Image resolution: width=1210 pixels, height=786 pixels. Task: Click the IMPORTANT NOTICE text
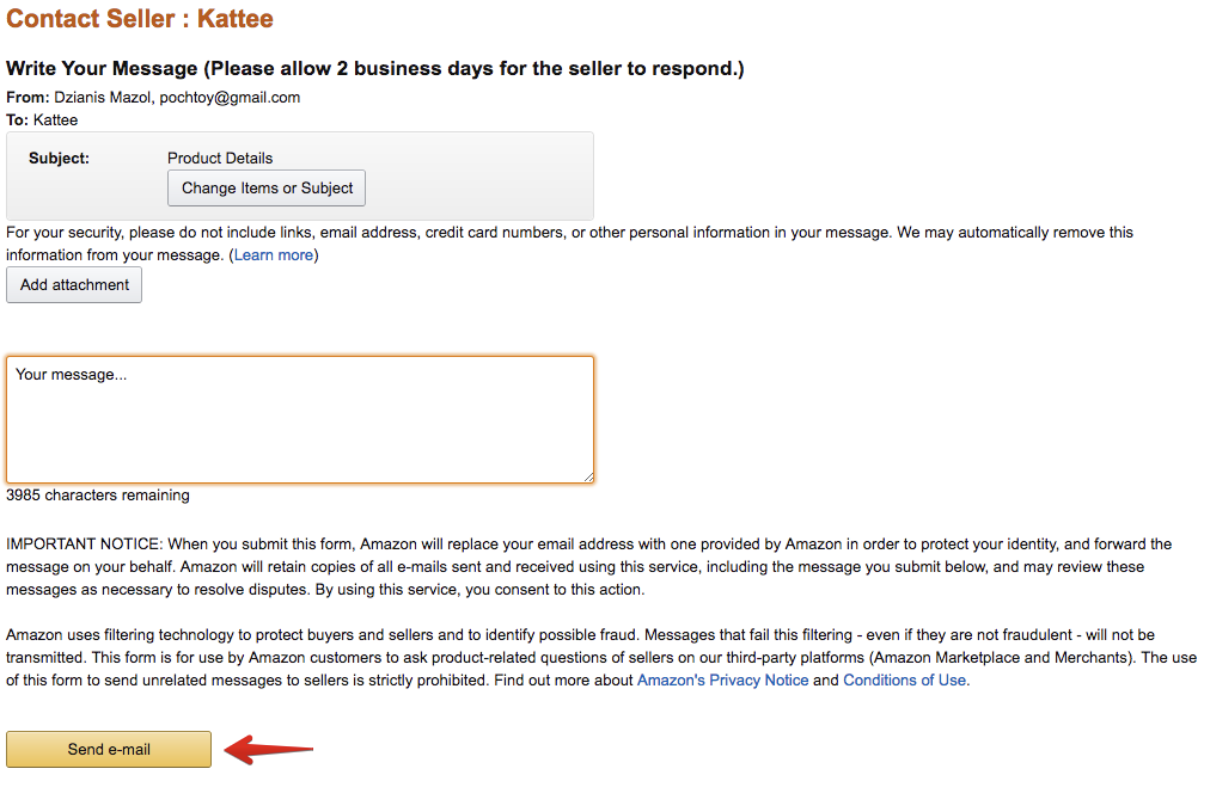(x=84, y=544)
